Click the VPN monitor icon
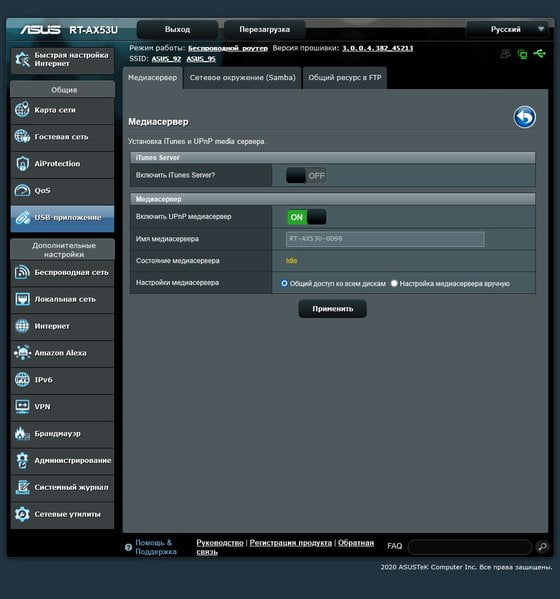Image resolution: width=560 pixels, height=599 pixels. point(22,406)
